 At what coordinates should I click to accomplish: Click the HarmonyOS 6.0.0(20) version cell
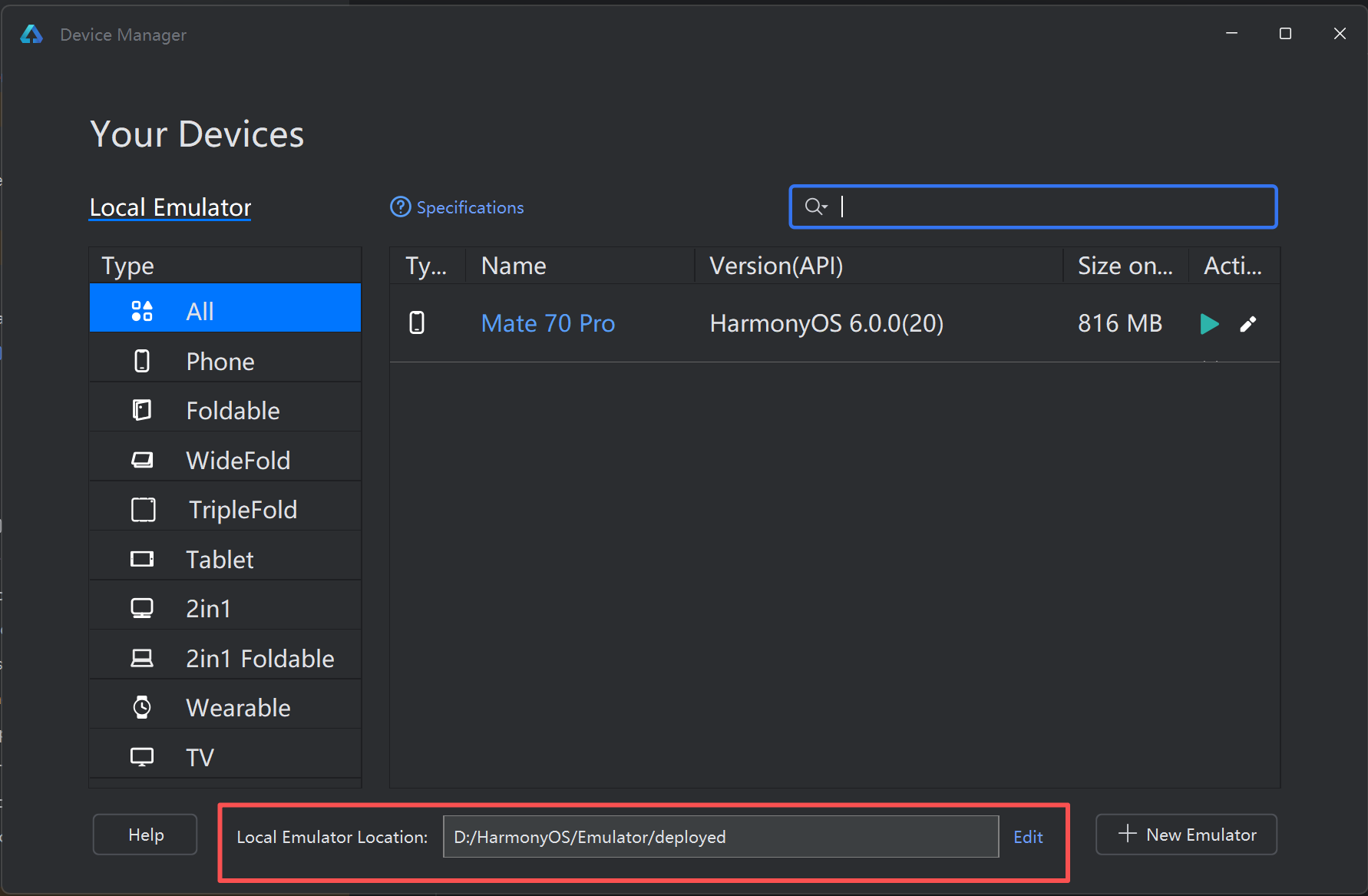point(826,323)
